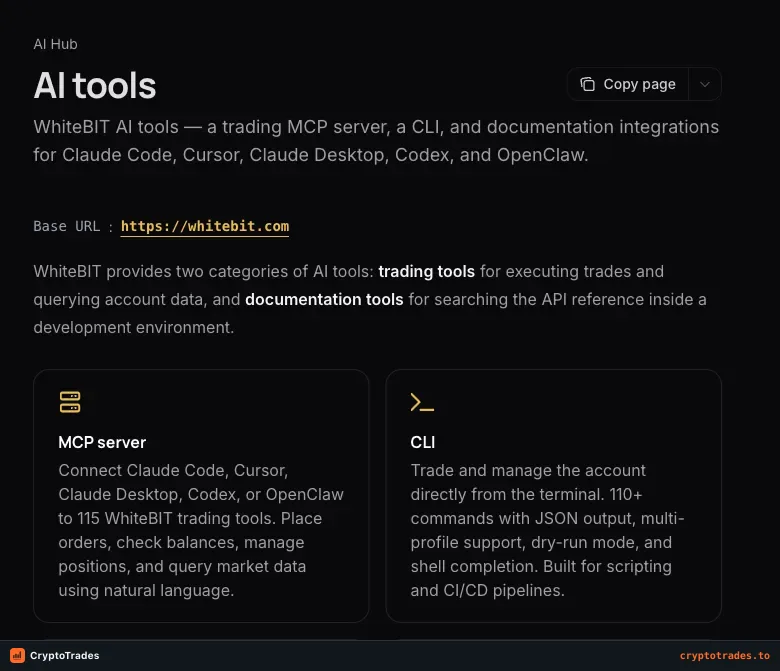
Task: Click the AI Hub breadcrumb label
Action: [55, 44]
